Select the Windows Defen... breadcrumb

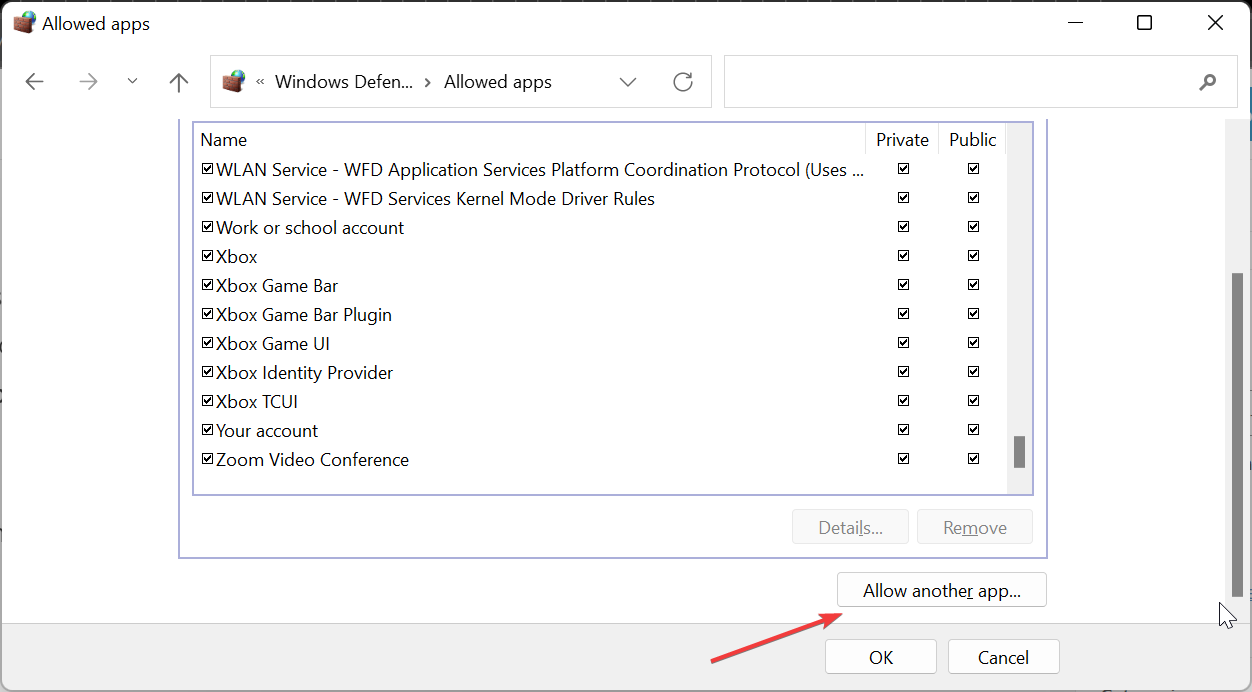point(344,82)
